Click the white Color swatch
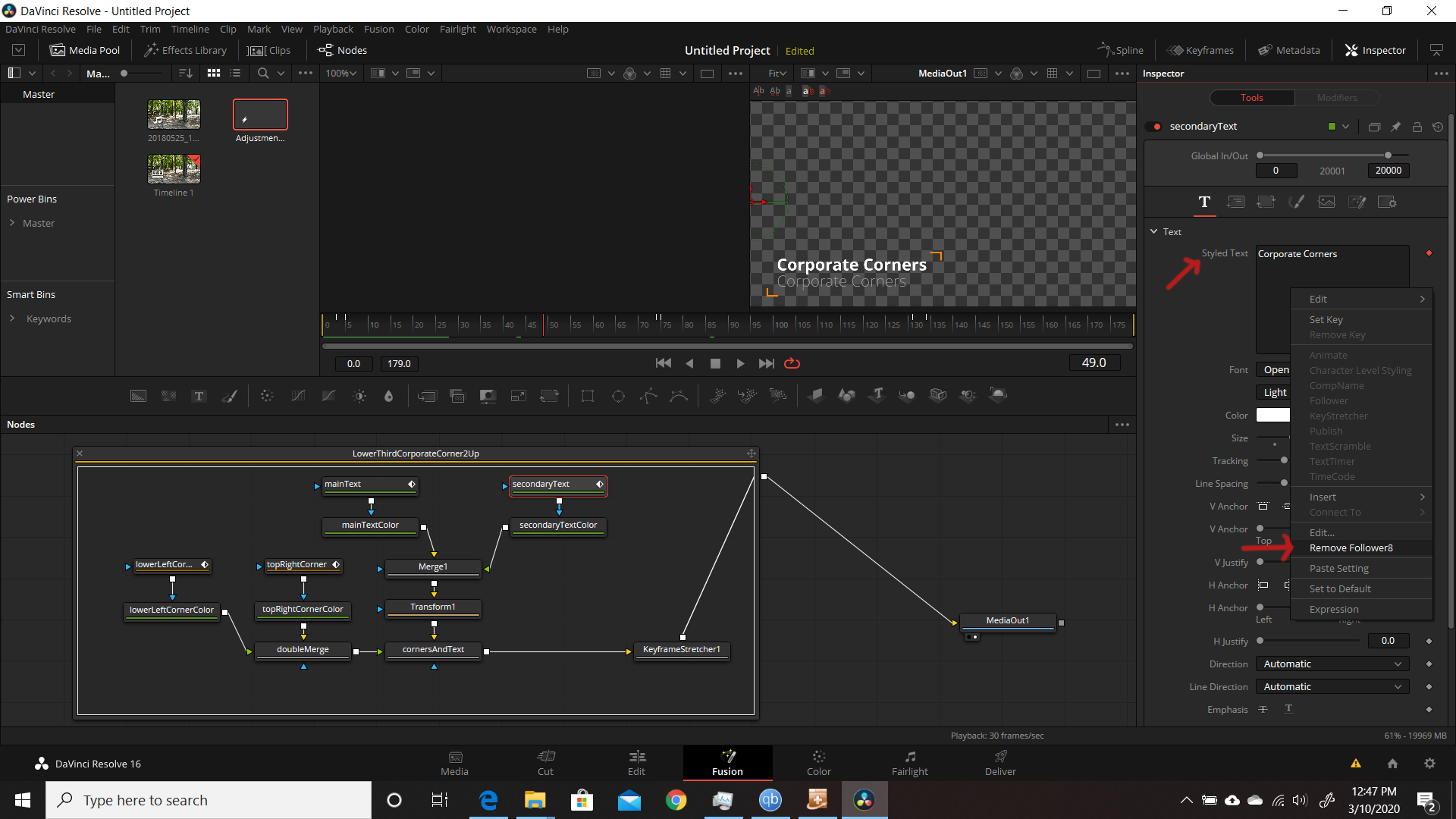This screenshot has width=1456, height=819. 1273,415
